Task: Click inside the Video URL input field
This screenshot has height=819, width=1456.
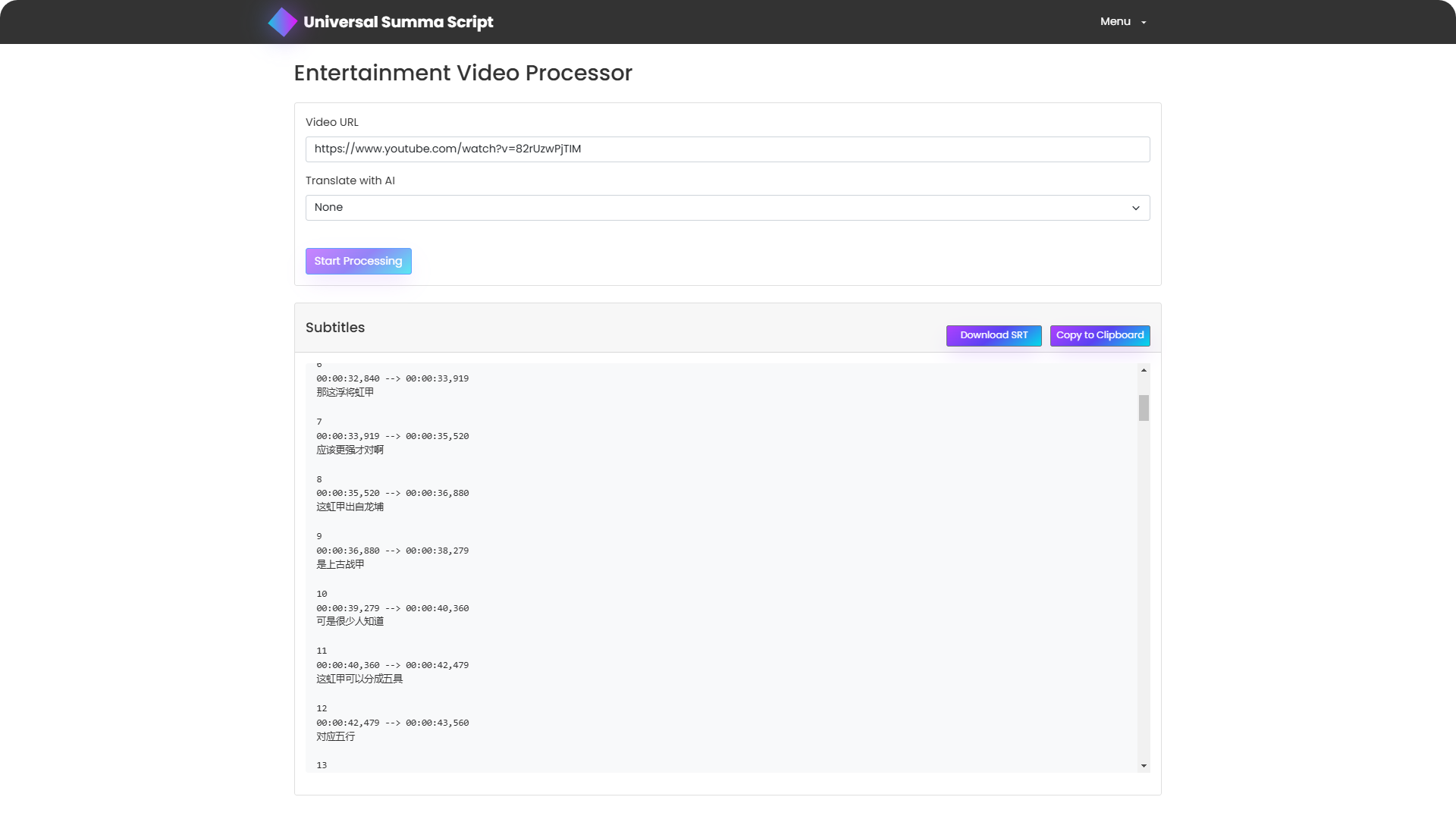Action: 726,149
